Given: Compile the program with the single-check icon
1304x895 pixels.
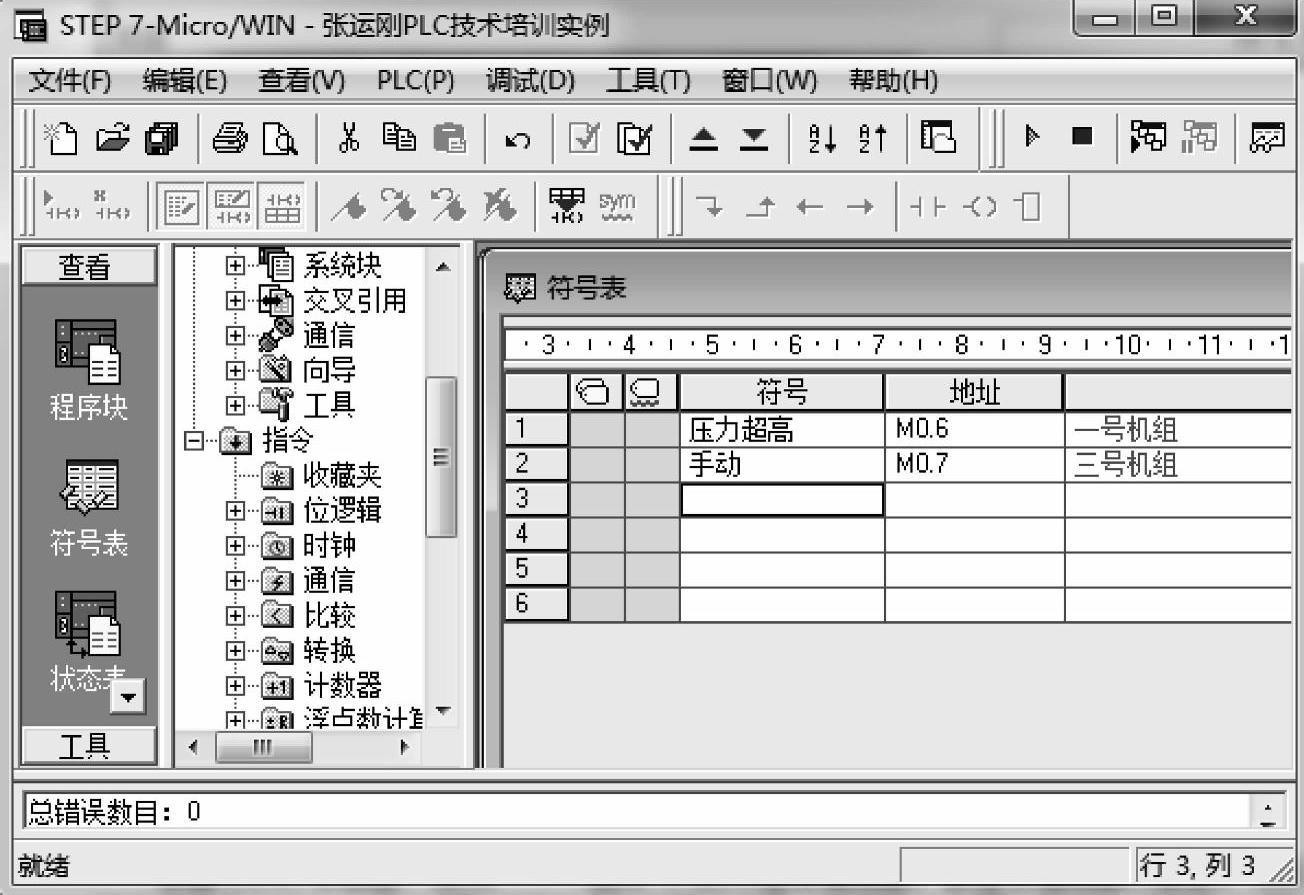Looking at the screenshot, I should pyautogui.click(x=583, y=137).
